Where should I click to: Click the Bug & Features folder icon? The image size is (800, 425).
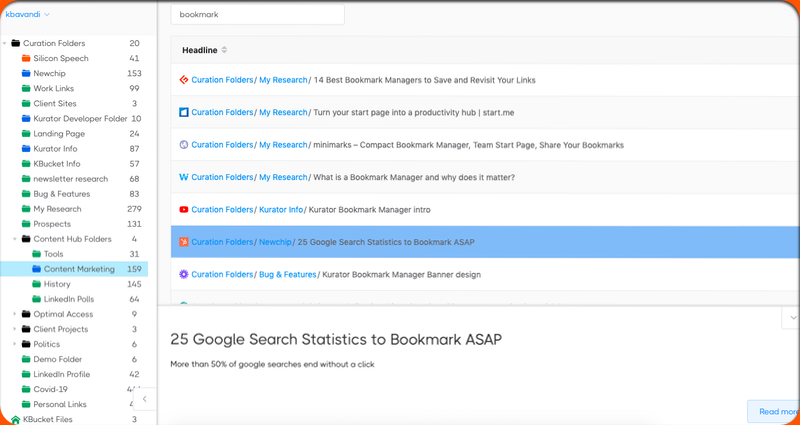point(26,194)
